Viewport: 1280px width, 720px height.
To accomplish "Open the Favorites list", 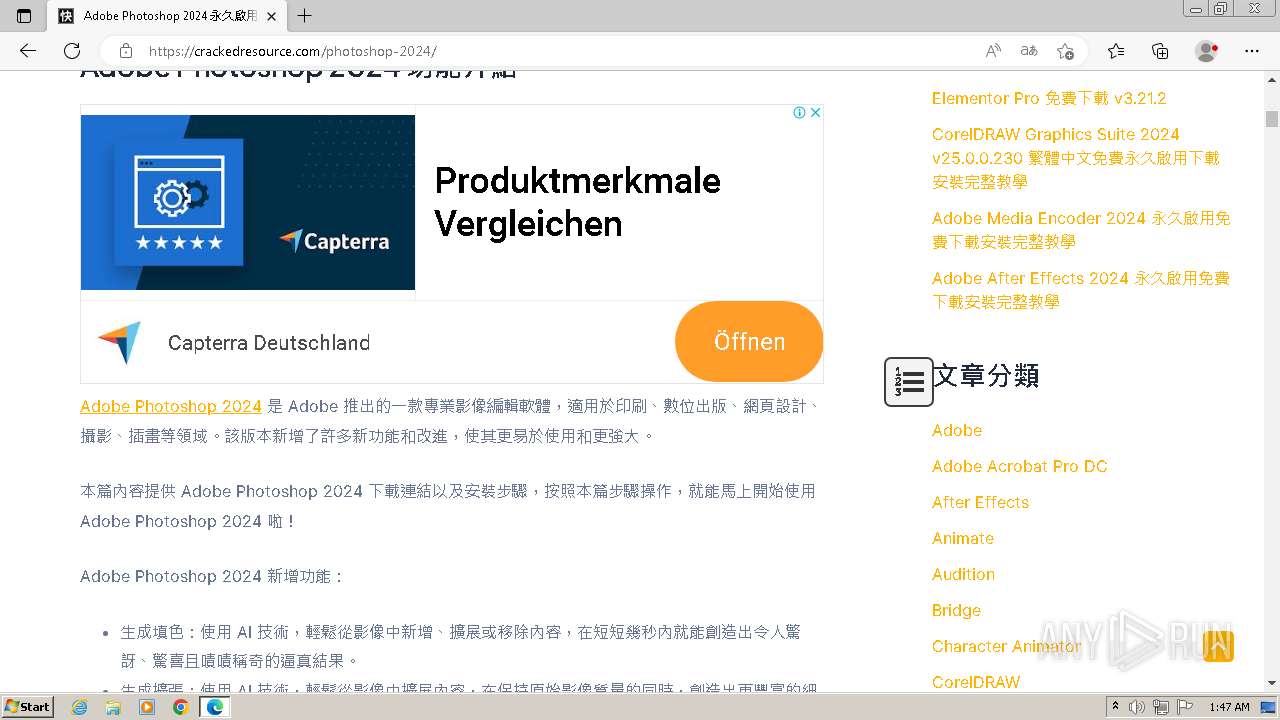I will 1116,51.
